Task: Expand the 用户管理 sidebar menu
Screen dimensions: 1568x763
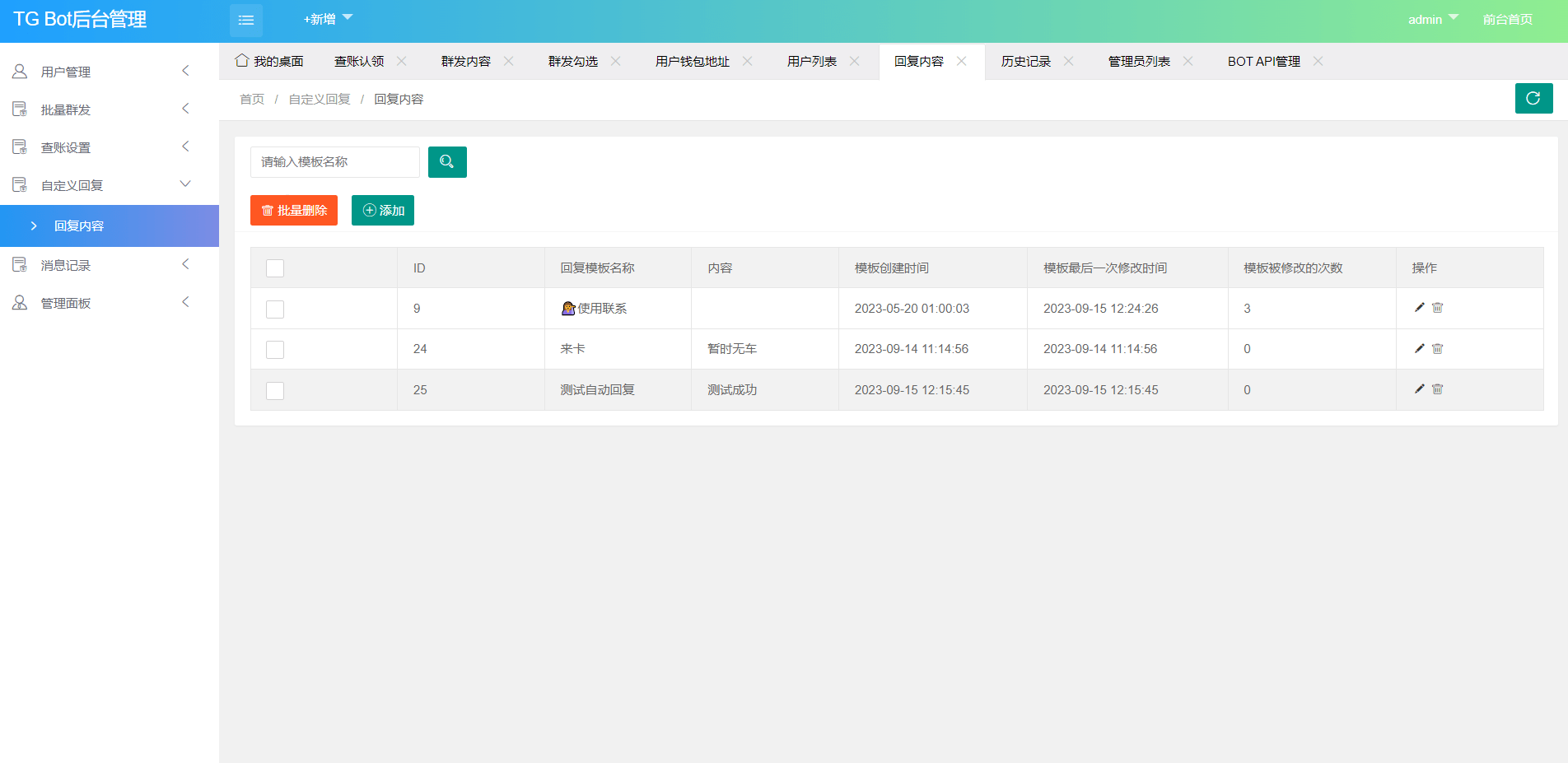Action: coord(109,72)
